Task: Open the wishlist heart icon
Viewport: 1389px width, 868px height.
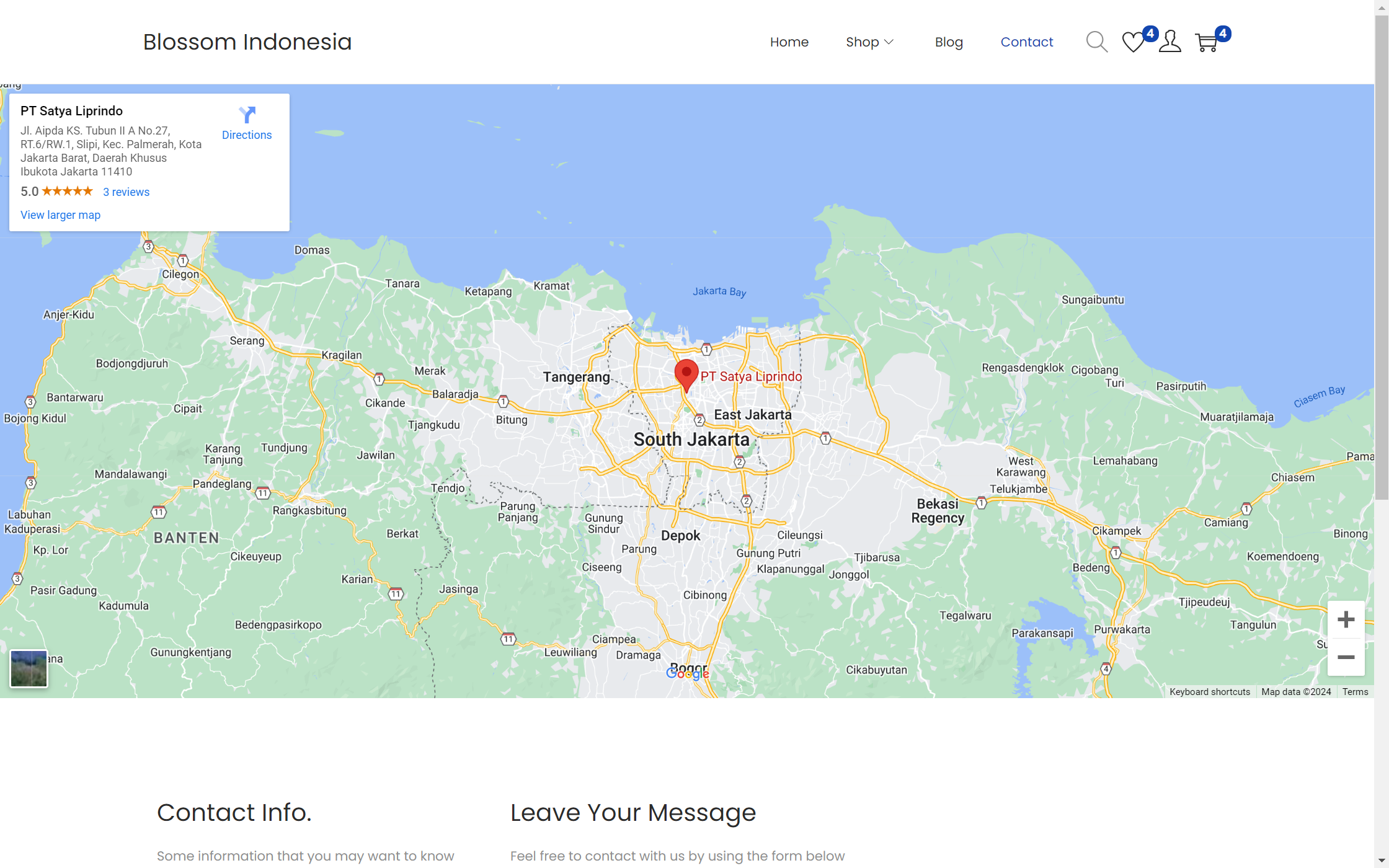Action: (x=1133, y=42)
